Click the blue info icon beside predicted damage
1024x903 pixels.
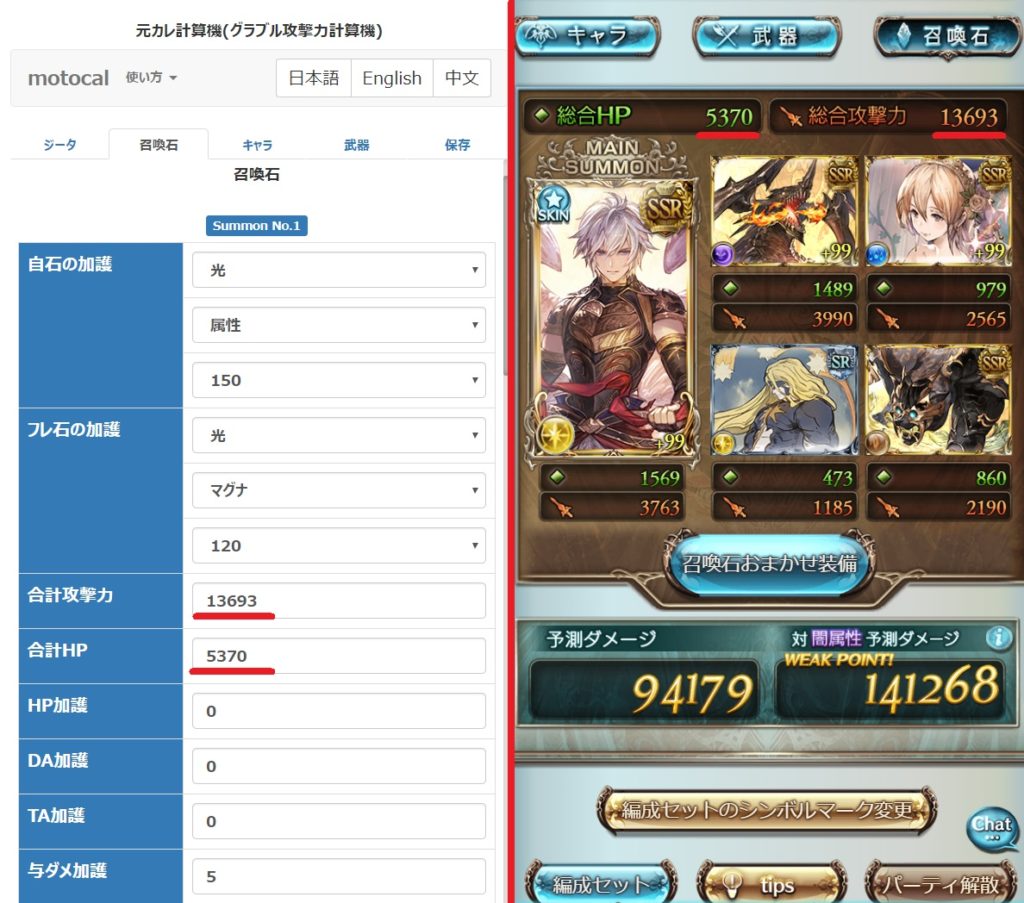[999, 637]
